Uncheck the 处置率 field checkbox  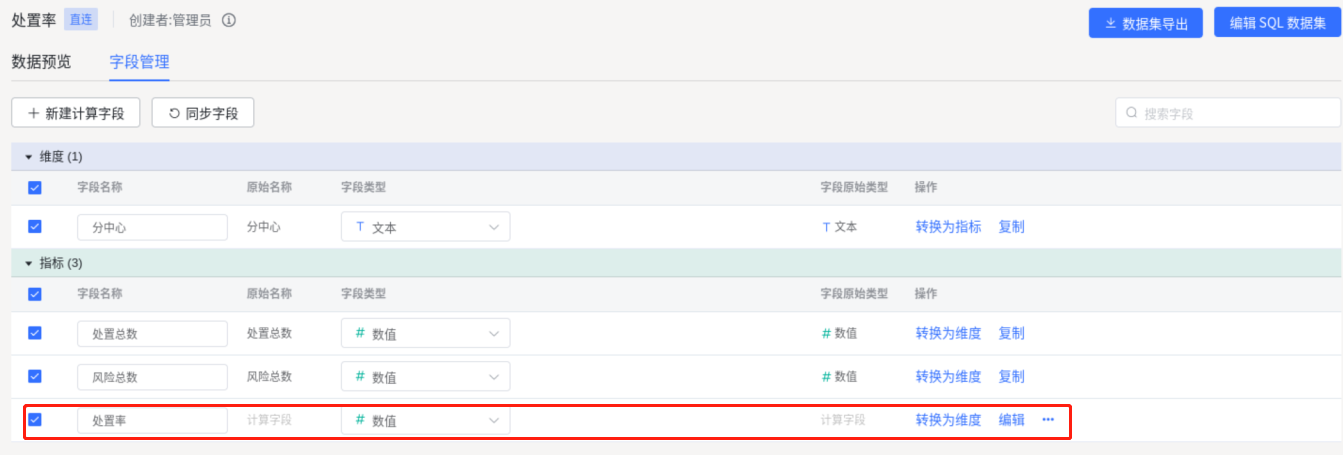pyautogui.click(x=35, y=420)
